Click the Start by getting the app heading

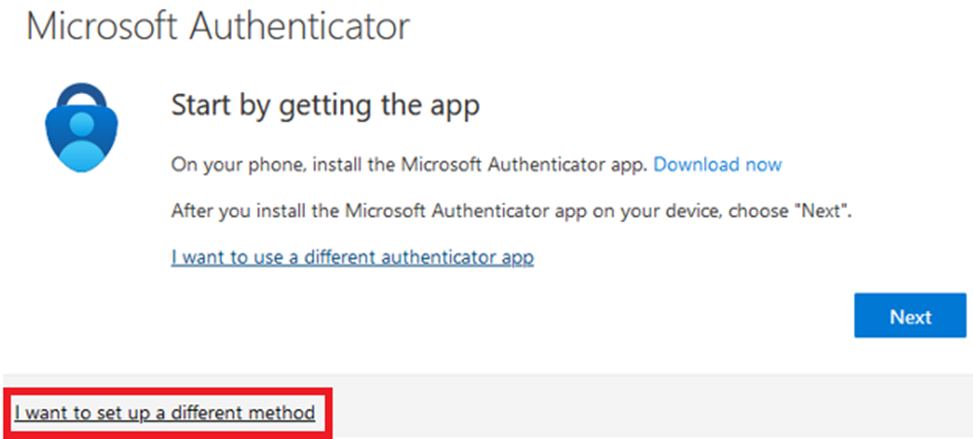coord(325,106)
